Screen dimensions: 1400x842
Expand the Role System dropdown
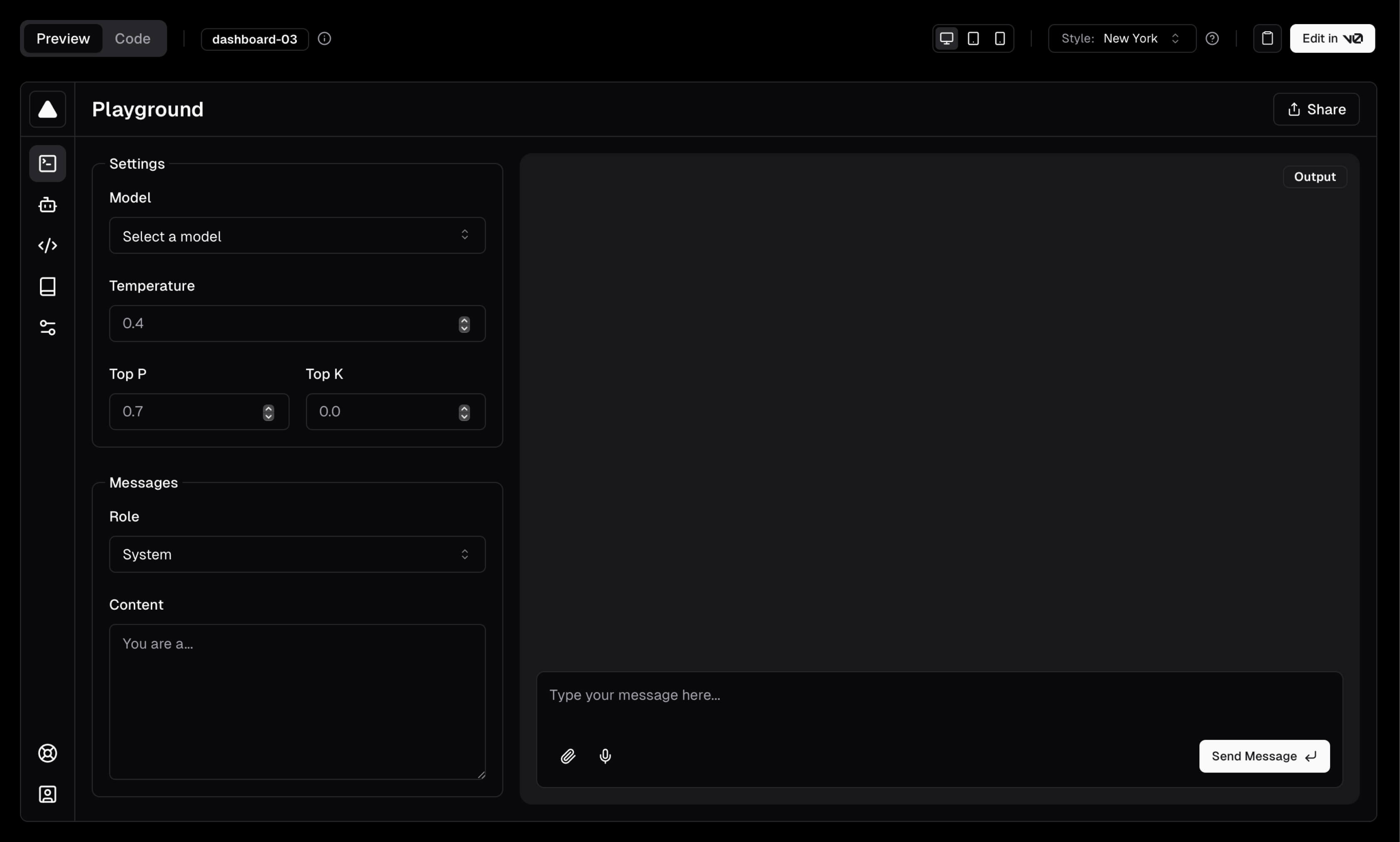(x=297, y=554)
